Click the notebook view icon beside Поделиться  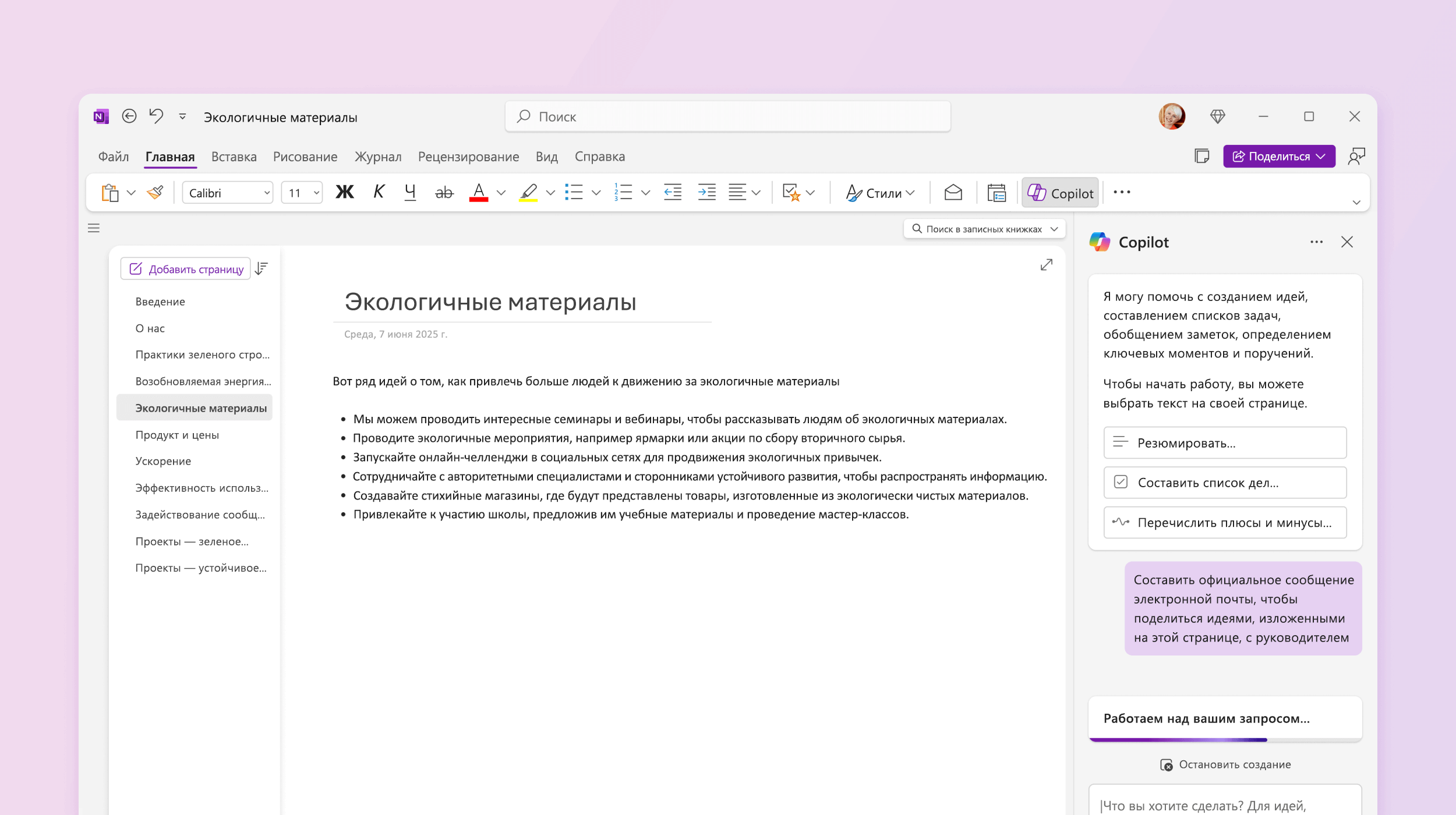tap(1201, 156)
